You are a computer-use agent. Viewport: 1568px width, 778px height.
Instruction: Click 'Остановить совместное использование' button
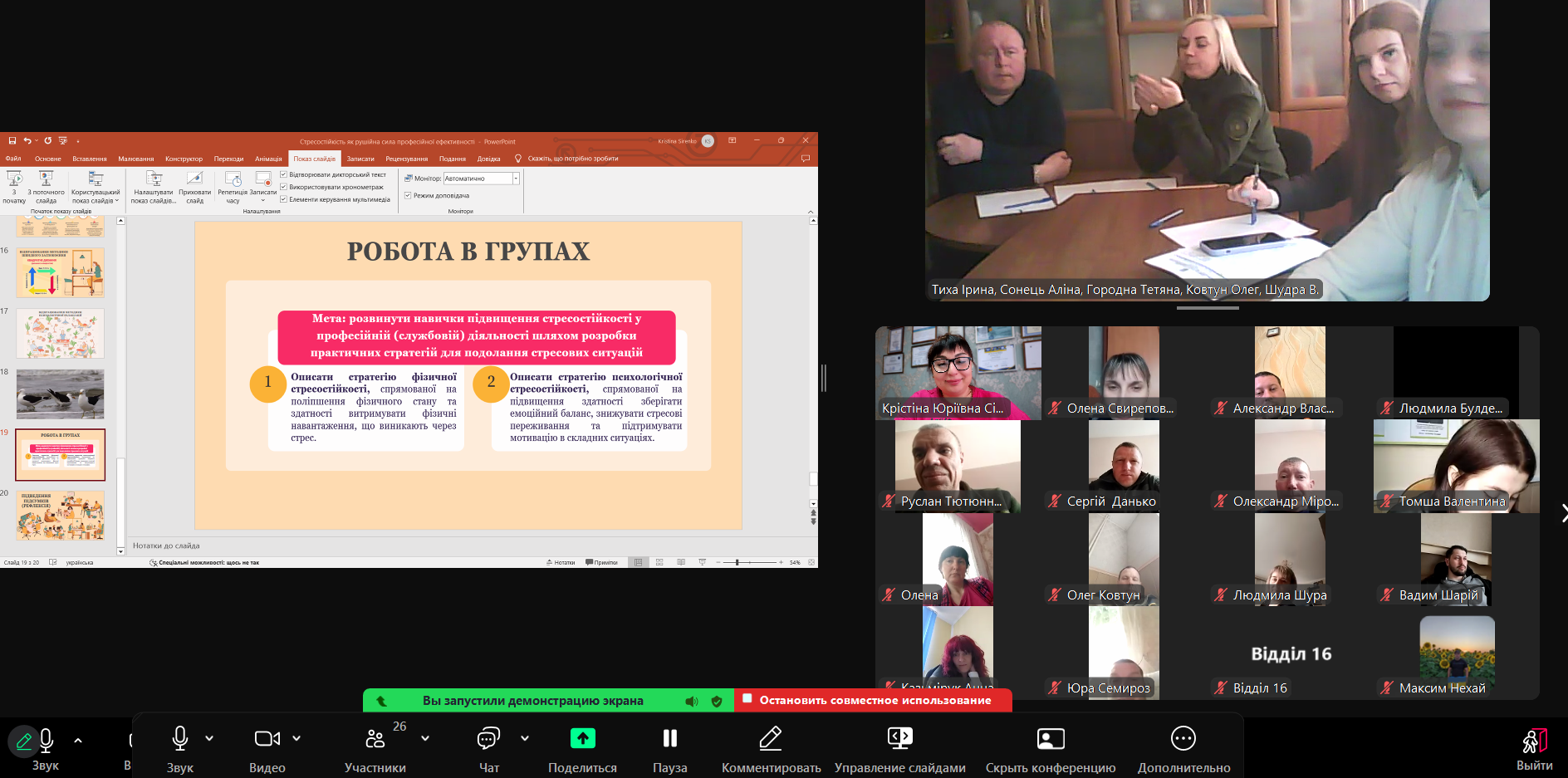(x=874, y=700)
